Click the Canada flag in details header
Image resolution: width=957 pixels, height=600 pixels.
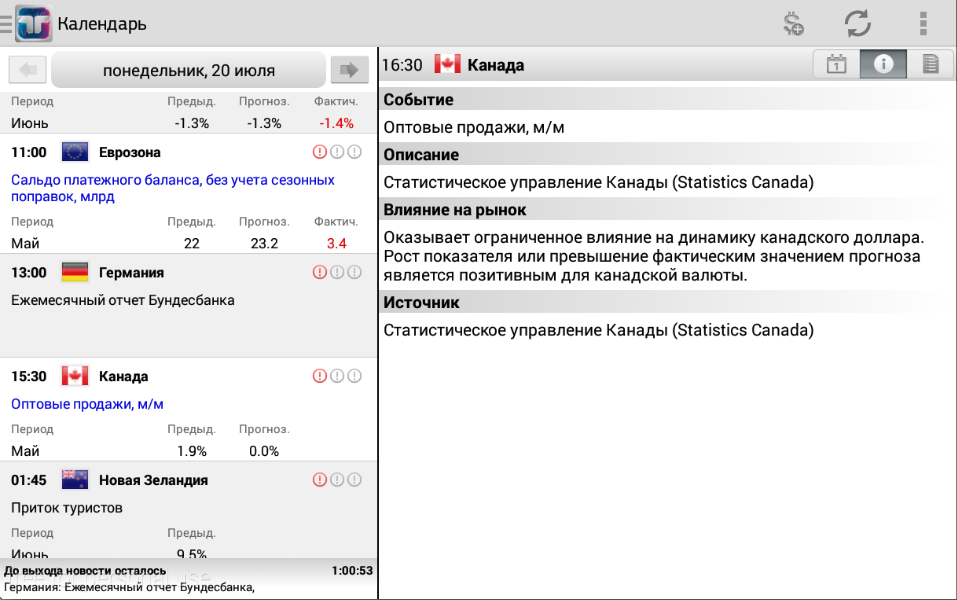(x=447, y=65)
